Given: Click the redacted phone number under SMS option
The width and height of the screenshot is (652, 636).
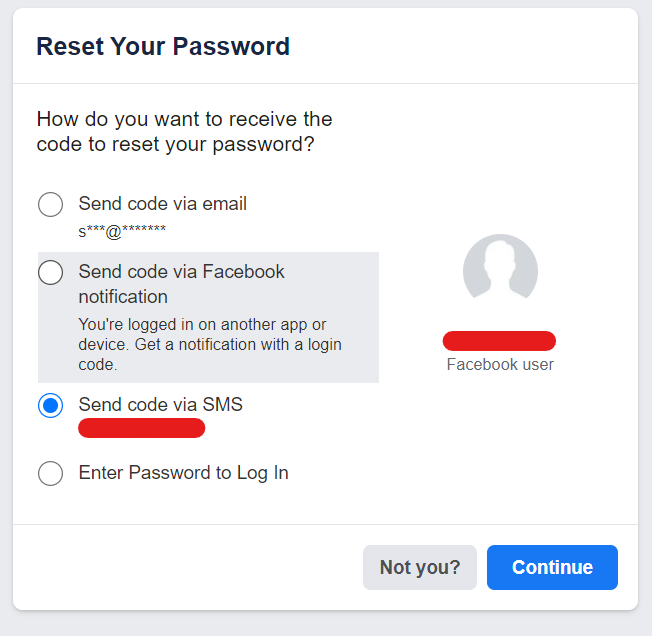Looking at the screenshot, I should (141, 428).
